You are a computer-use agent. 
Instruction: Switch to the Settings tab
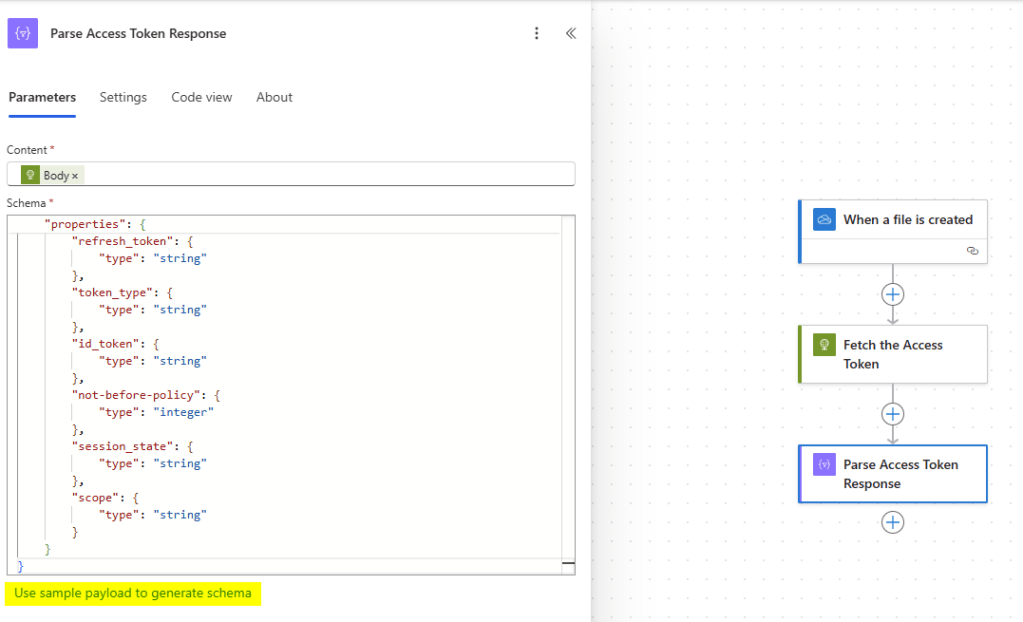point(123,97)
